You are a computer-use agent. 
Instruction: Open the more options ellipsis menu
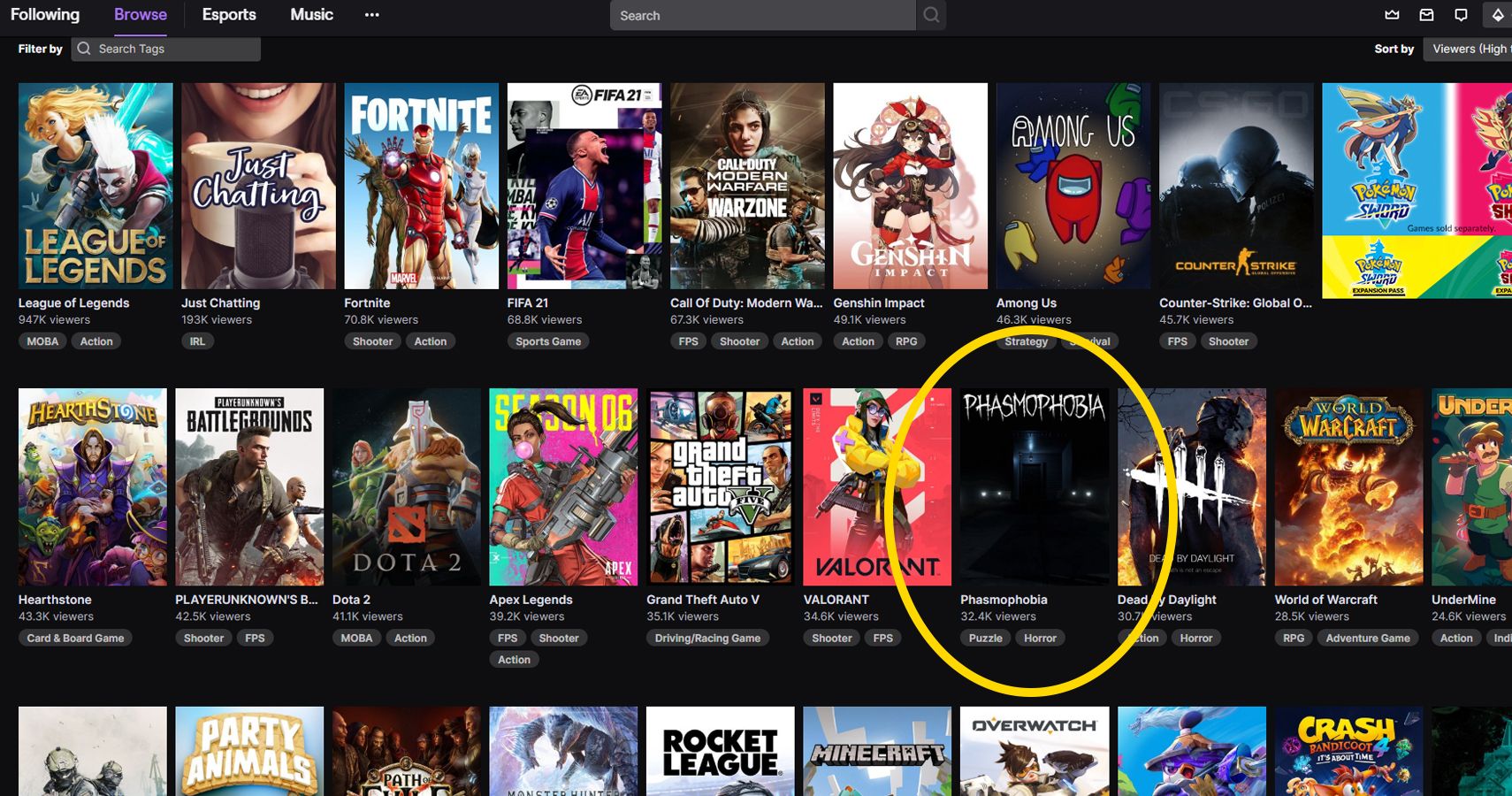pos(372,15)
